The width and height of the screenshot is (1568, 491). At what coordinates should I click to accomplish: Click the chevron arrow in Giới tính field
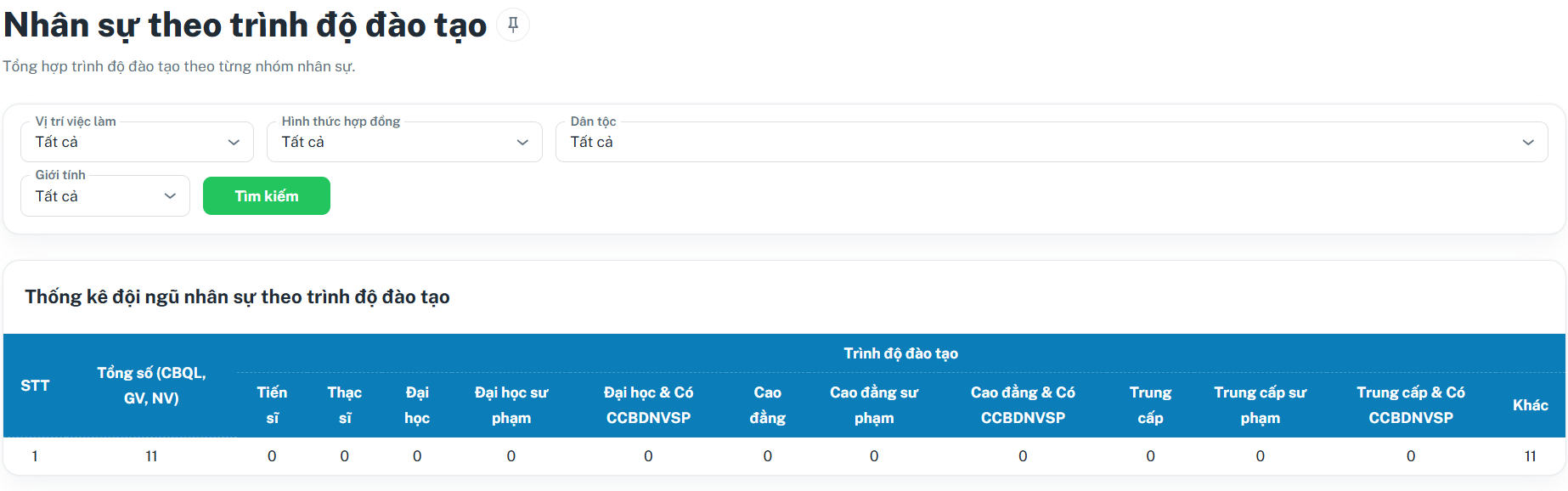170,196
